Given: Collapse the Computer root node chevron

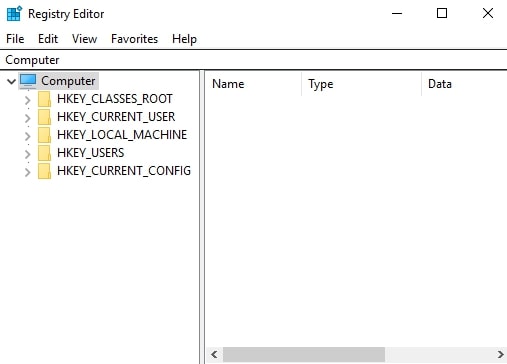Looking at the screenshot, I should pyautogui.click(x=11, y=81).
